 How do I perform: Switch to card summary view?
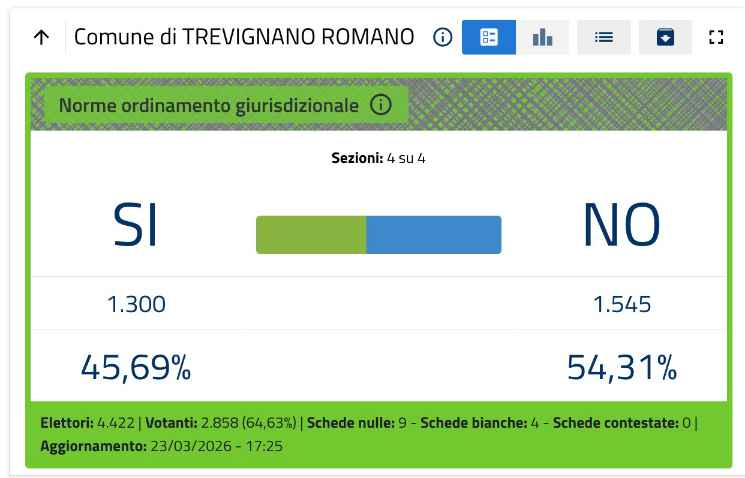(489, 38)
